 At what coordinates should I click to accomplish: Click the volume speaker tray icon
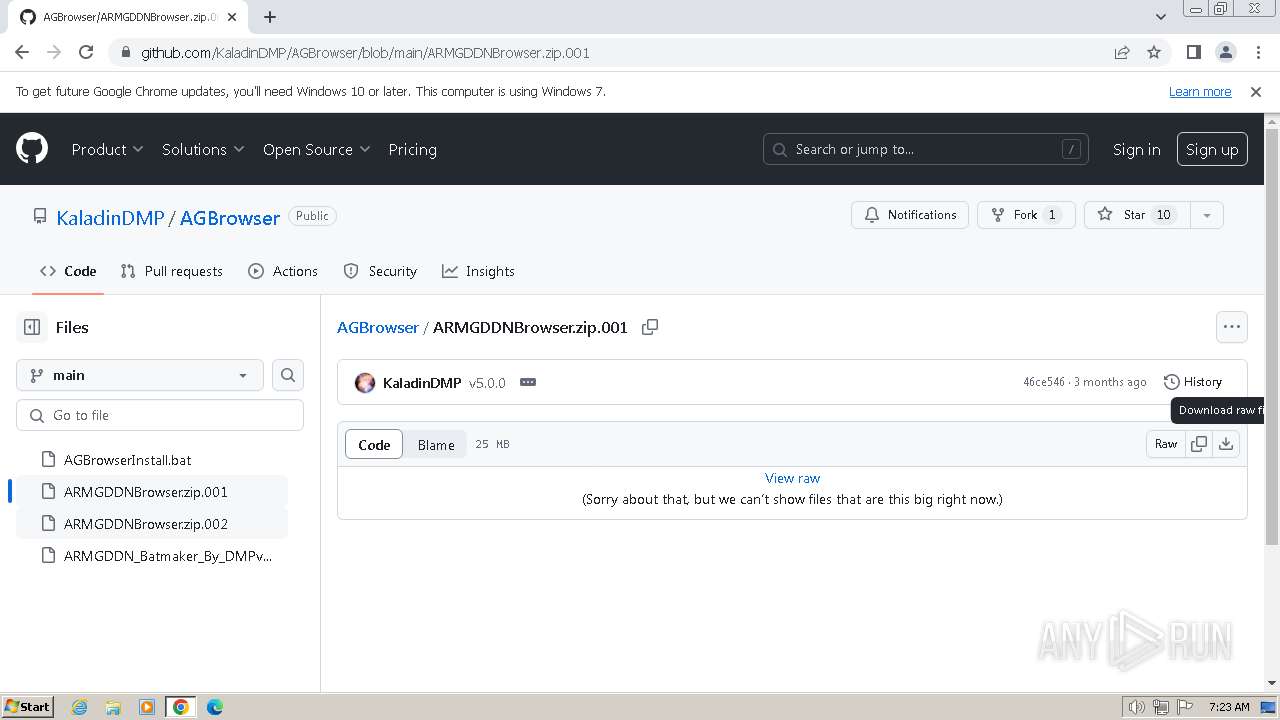tap(1136, 707)
